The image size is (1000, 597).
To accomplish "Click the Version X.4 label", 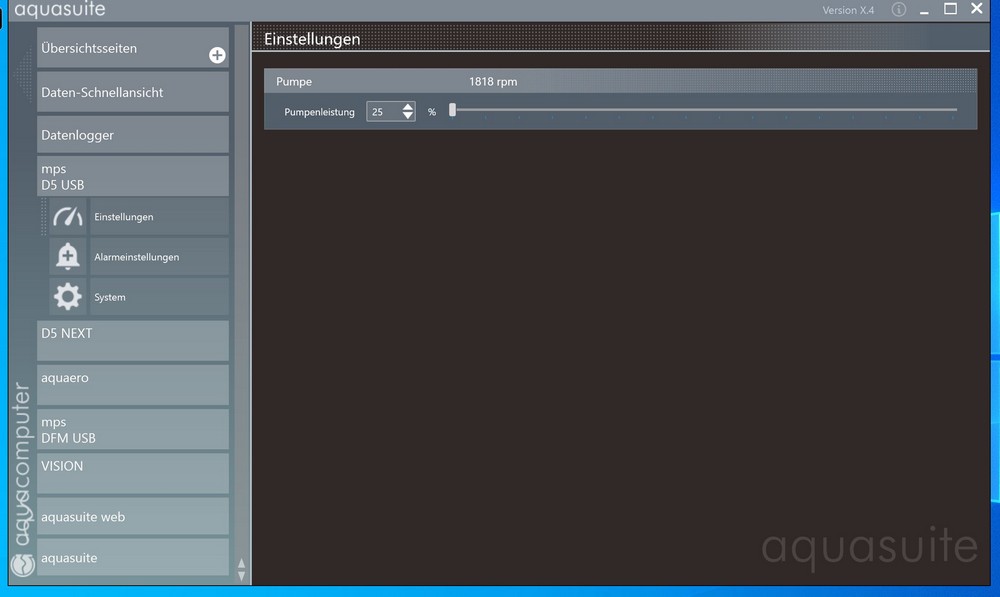I will click(848, 10).
